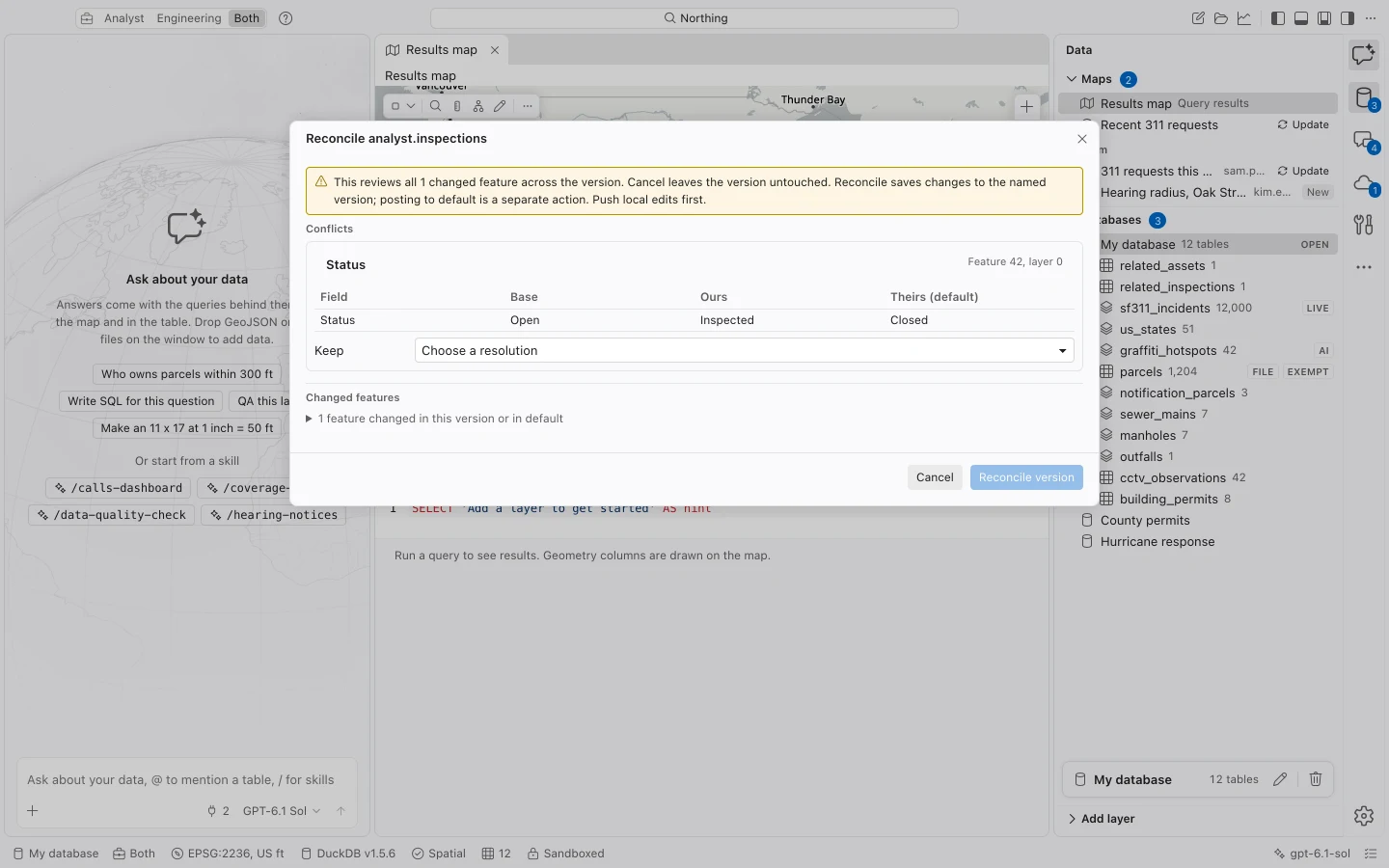Delete My database using the trash icon
1389x868 pixels.
pyautogui.click(x=1316, y=779)
